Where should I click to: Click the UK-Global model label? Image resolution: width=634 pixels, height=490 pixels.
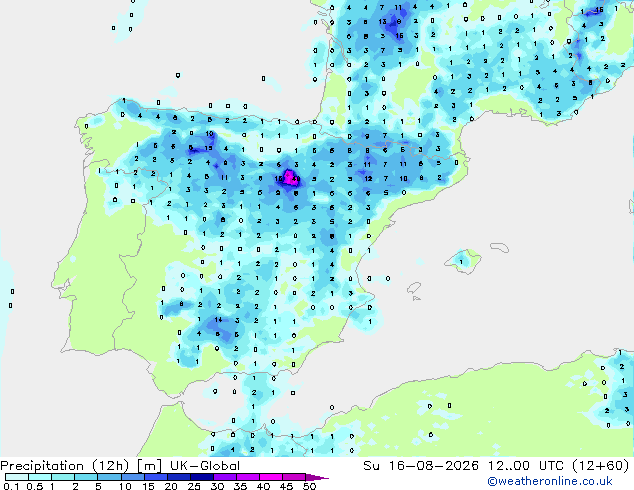pos(205,466)
